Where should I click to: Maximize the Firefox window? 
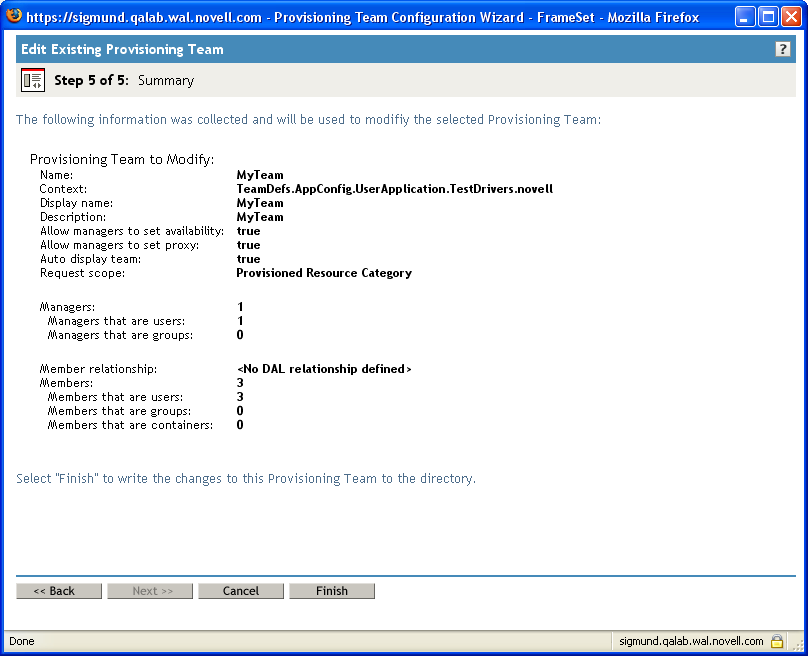pos(768,17)
